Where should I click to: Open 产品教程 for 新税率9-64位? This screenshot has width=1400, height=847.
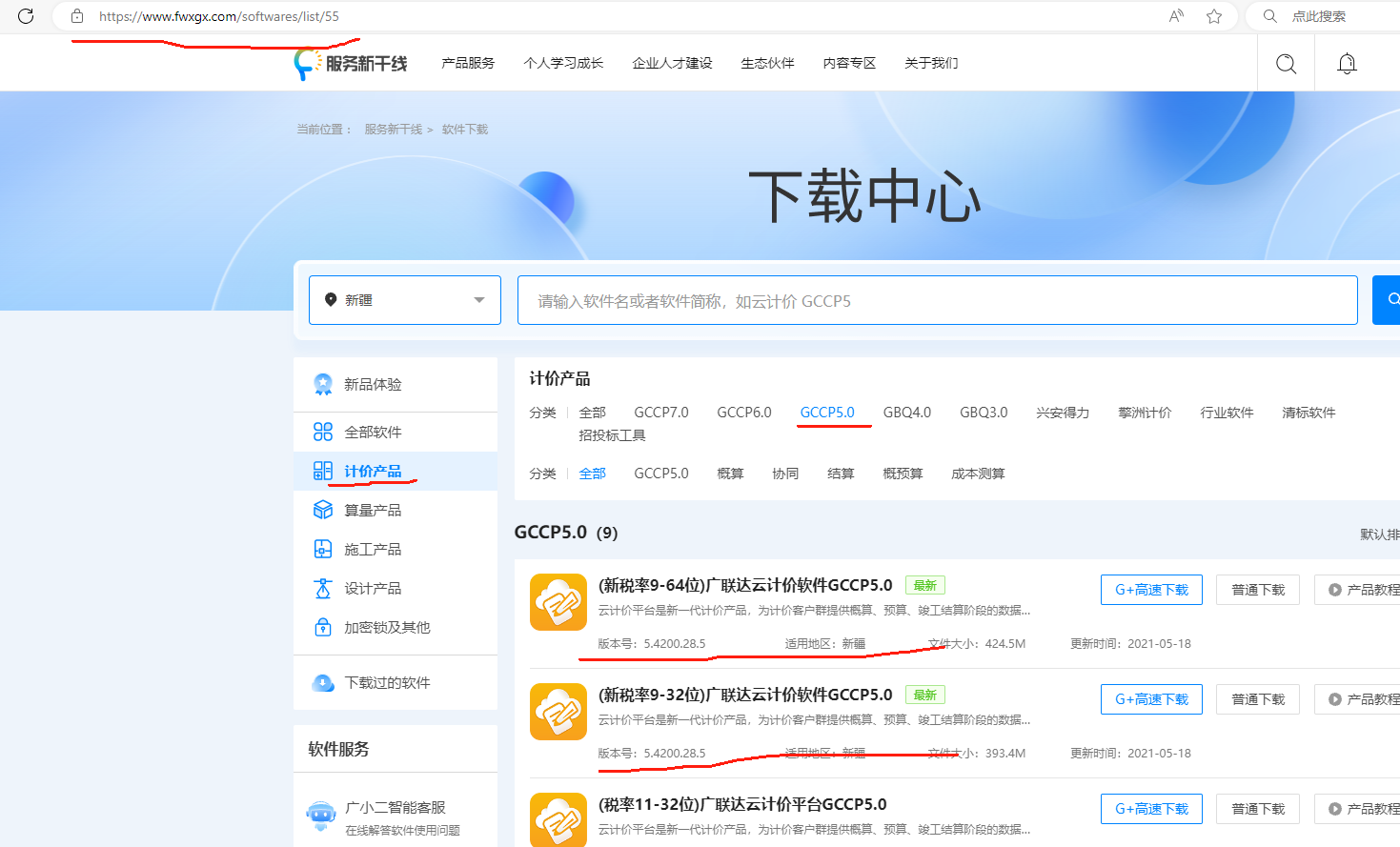tap(1357, 590)
